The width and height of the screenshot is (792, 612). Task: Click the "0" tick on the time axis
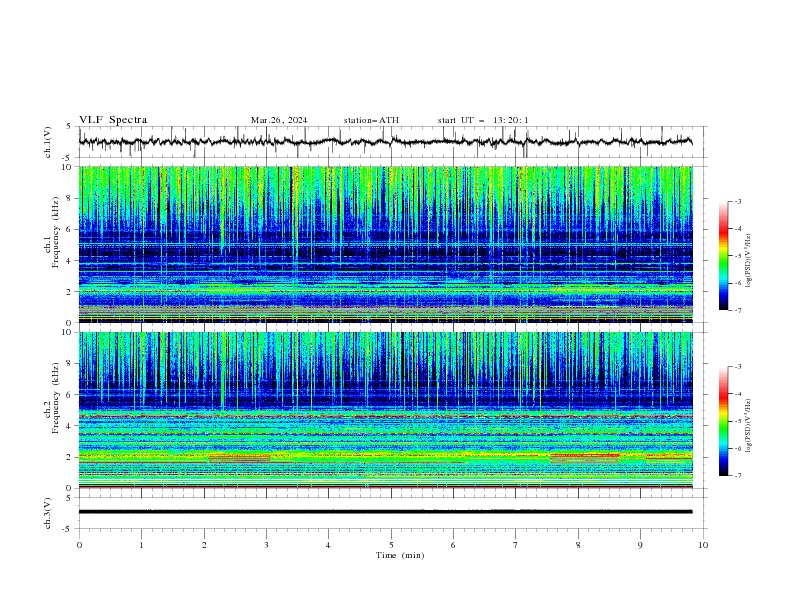pyautogui.click(x=79, y=545)
